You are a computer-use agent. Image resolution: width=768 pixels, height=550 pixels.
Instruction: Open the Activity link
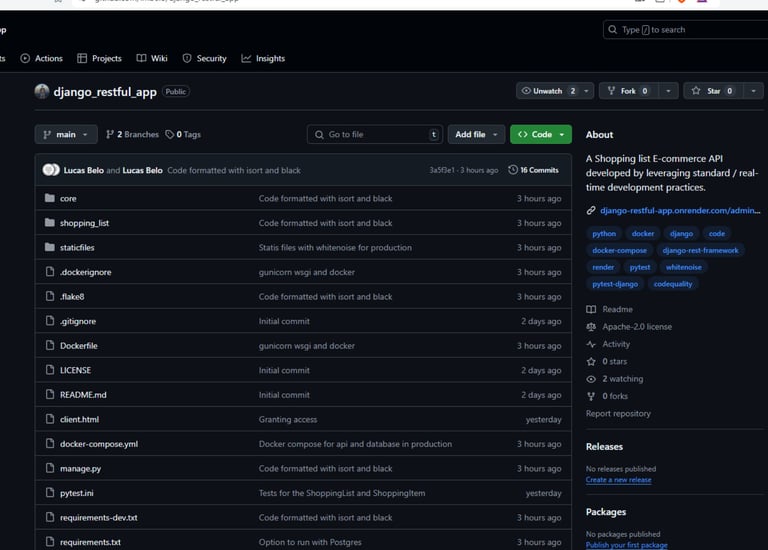tap(616, 344)
